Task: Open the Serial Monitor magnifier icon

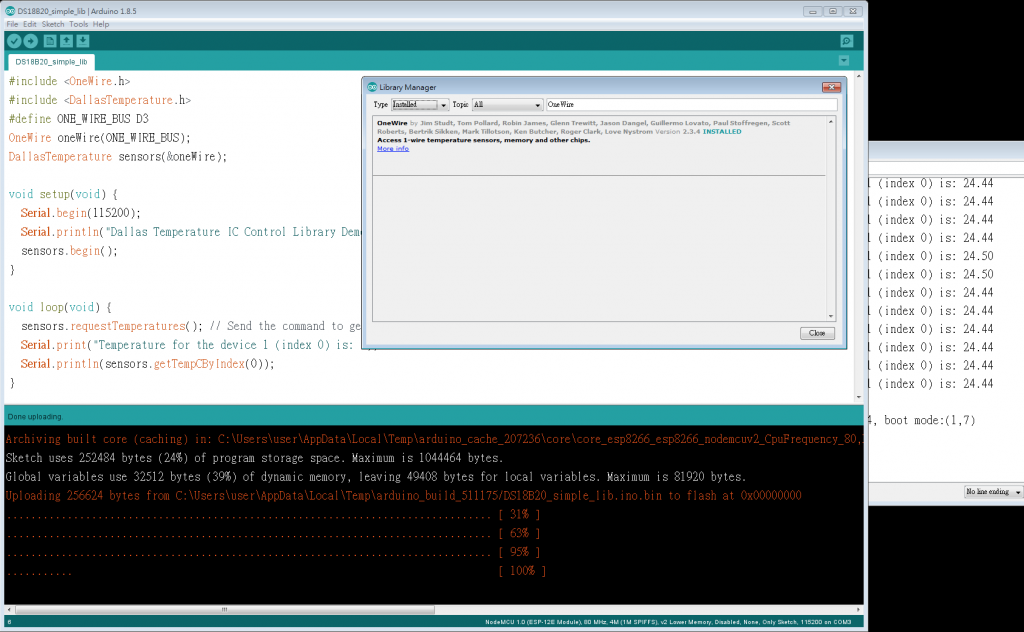Action: [x=846, y=41]
